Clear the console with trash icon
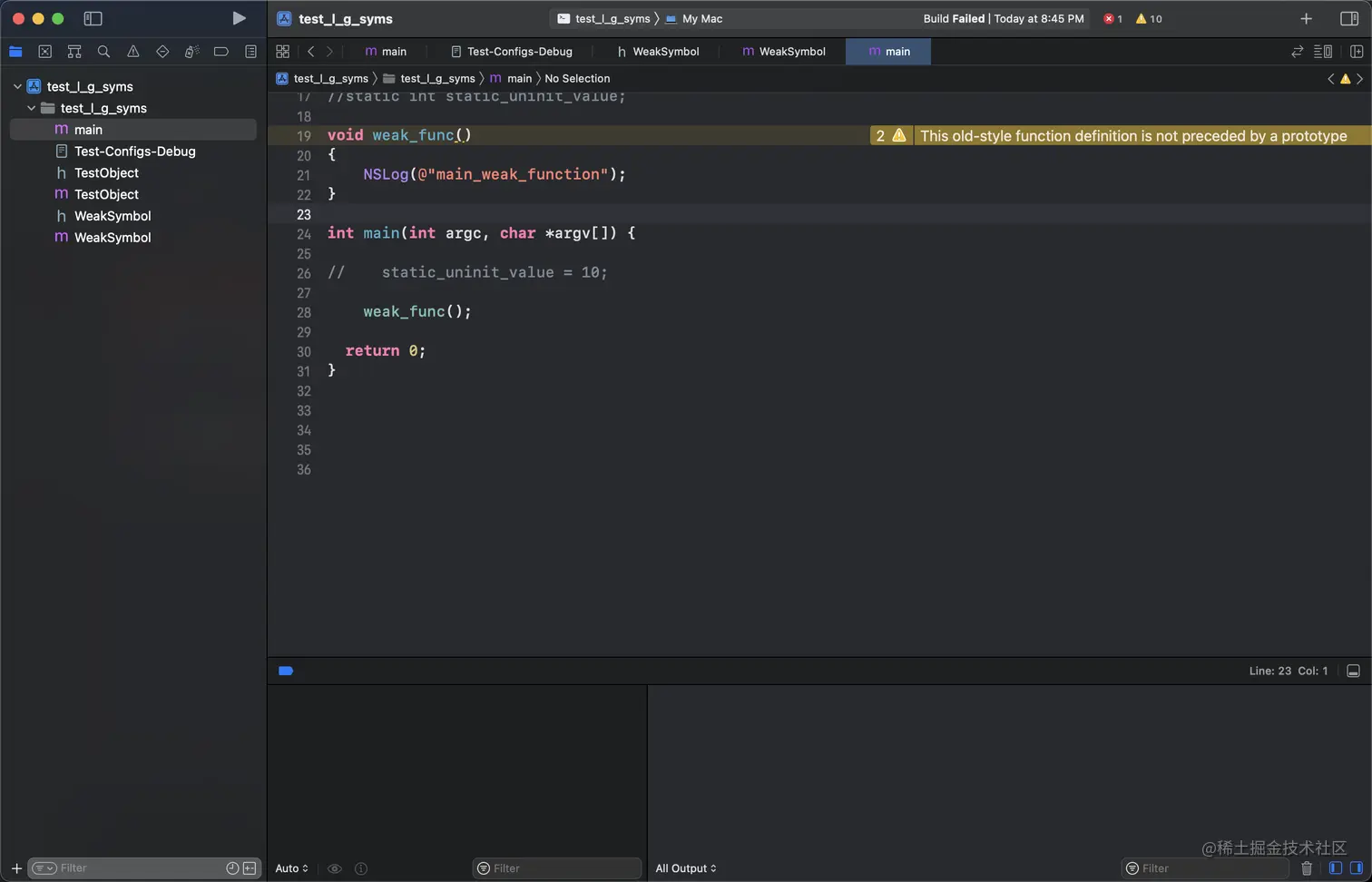This screenshot has width=1372, height=882. tap(1307, 868)
